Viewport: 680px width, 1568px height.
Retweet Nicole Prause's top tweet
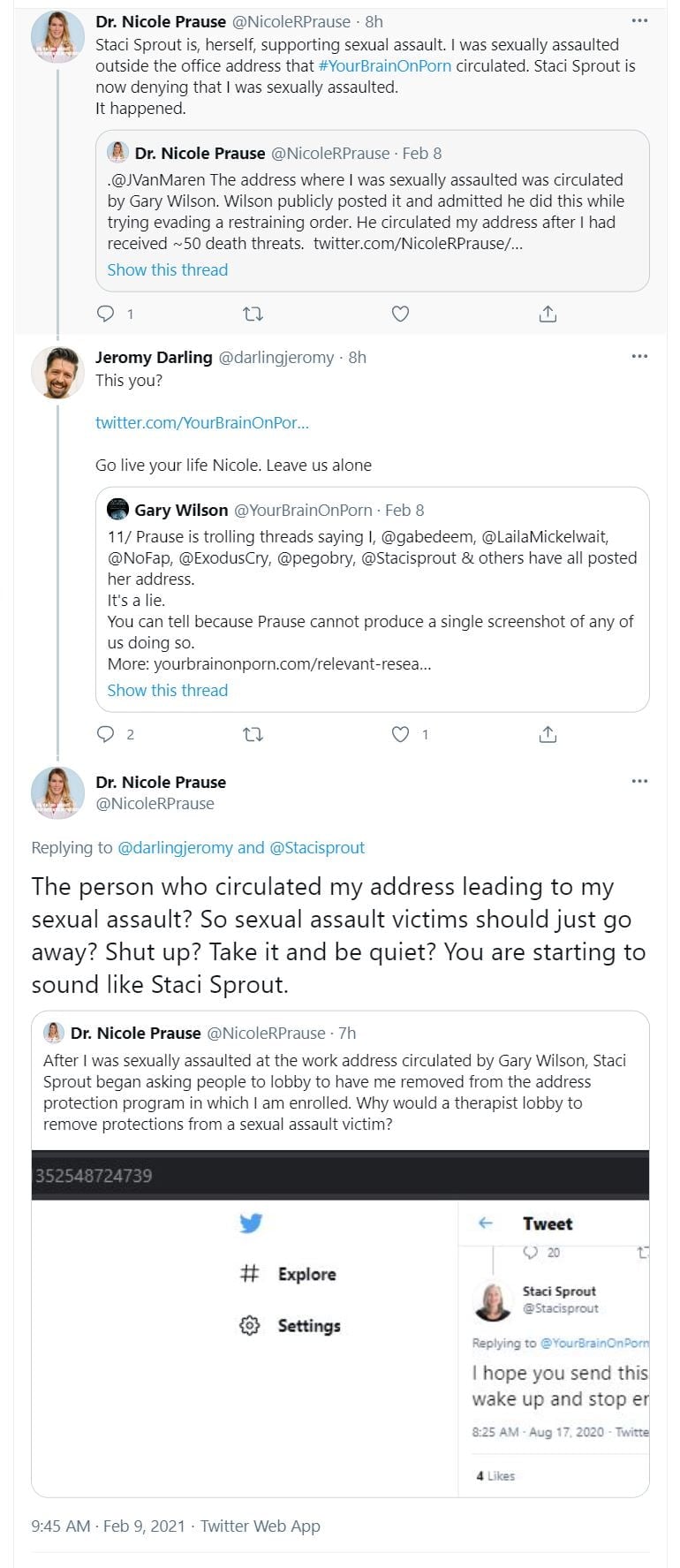[253, 314]
